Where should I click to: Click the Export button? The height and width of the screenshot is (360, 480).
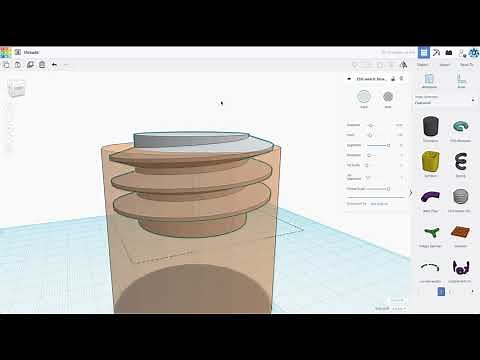point(445,65)
